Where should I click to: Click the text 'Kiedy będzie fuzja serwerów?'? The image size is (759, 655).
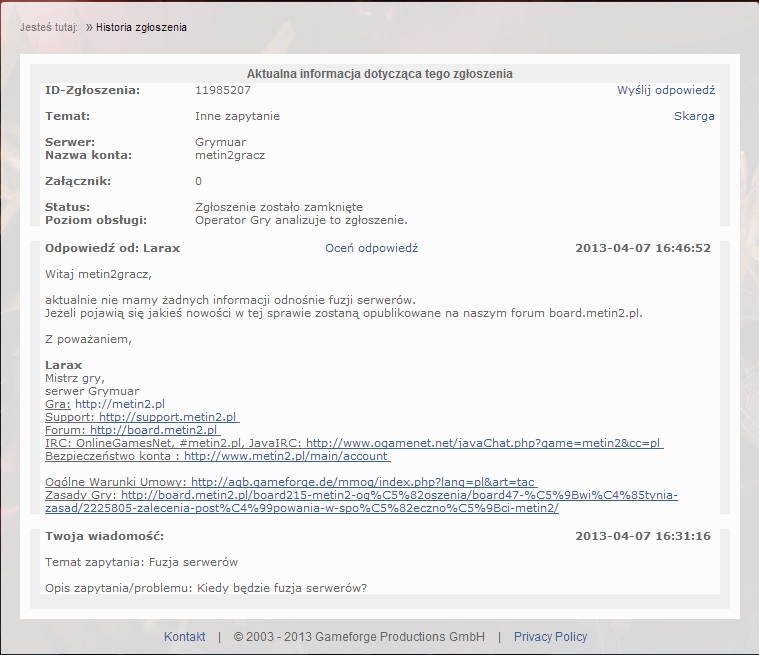pyautogui.click(x=282, y=589)
